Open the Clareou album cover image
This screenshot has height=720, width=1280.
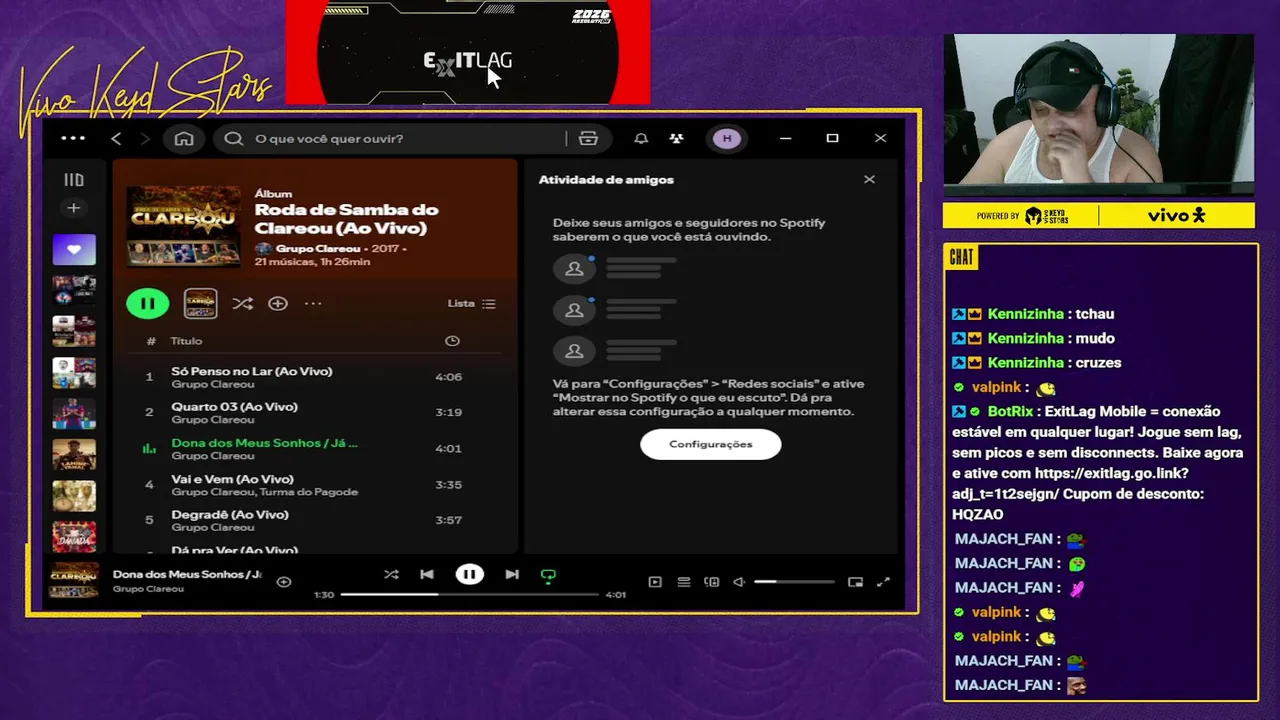pos(184,226)
